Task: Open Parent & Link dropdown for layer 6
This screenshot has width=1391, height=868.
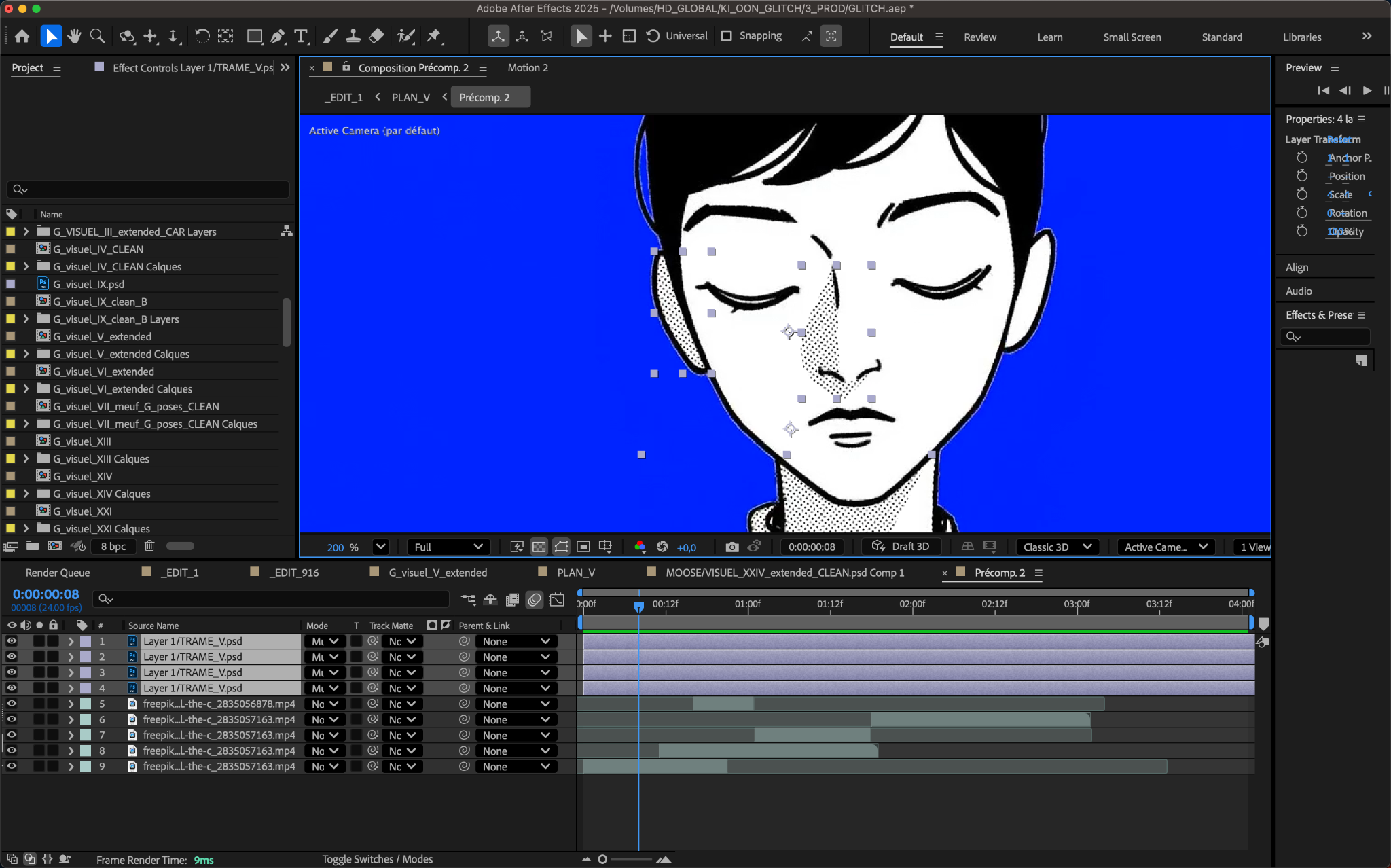Action: [x=516, y=719]
